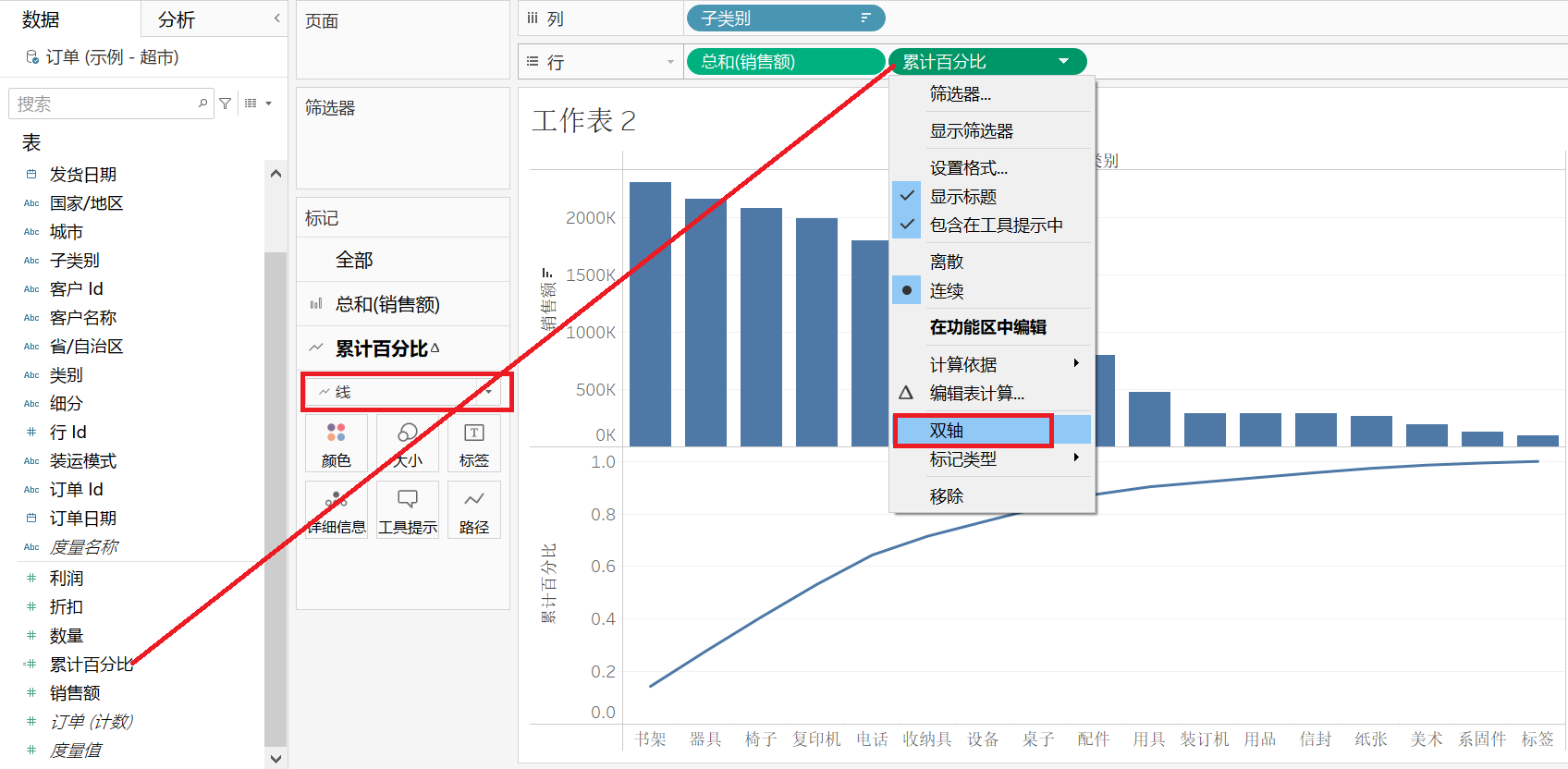
Task: Expand the 全部 marks card section
Action: (403, 260)
